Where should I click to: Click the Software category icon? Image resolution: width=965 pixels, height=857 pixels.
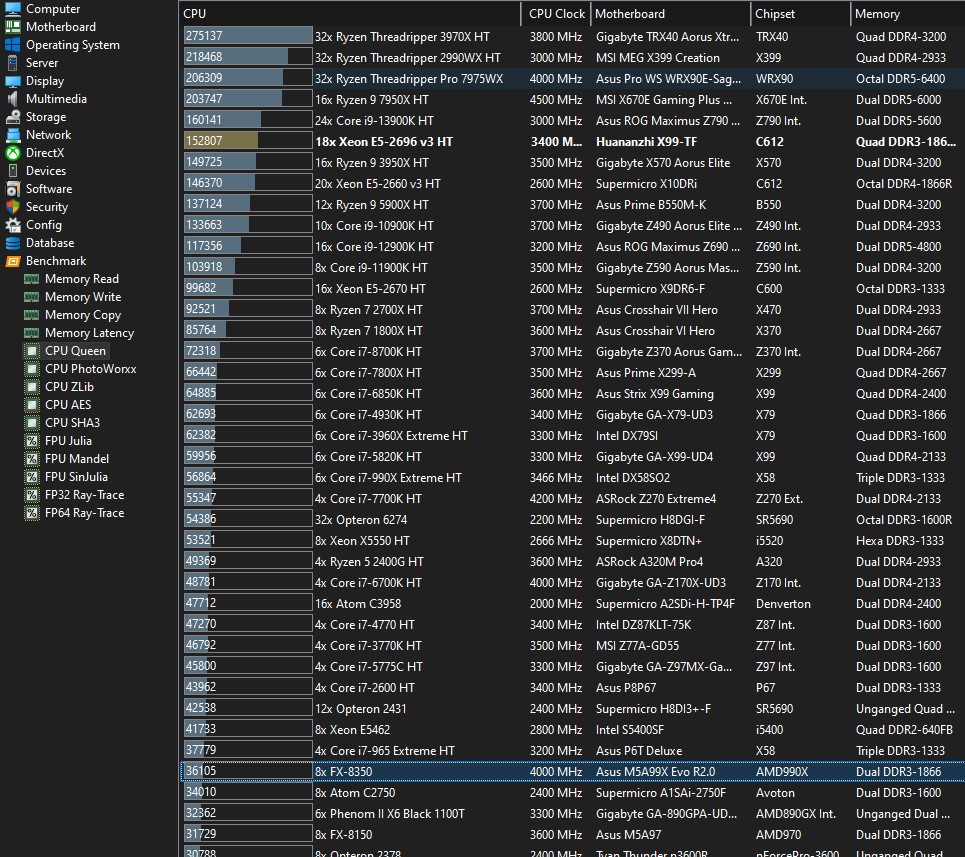pyautogui.click(x=13, y=189)
